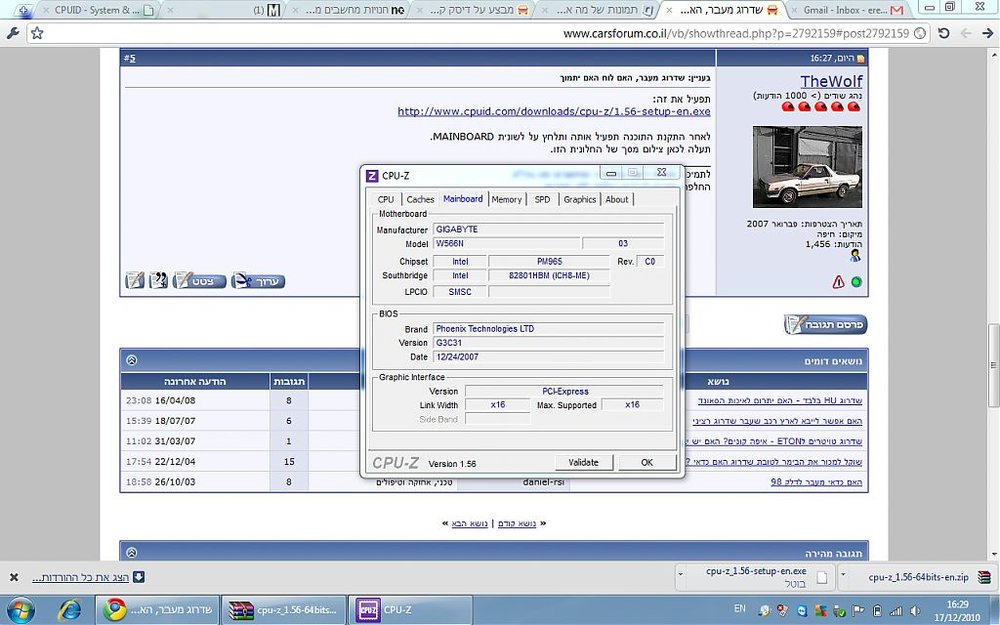Image resolution: width=1000 pixels, height=625 pixels.
Task: Bookmark this page with the star icon
Action: click(37, 33)
